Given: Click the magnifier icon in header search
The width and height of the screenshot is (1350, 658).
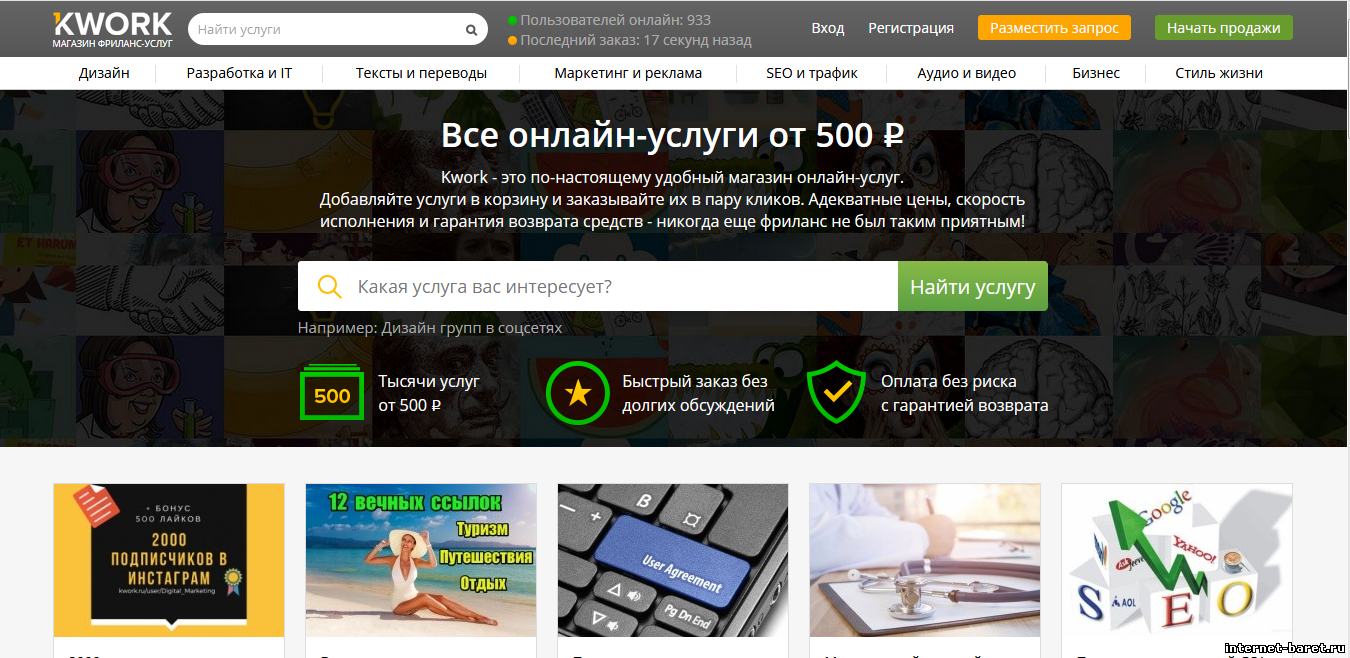Looking at the screenshot, I should 472,30.
